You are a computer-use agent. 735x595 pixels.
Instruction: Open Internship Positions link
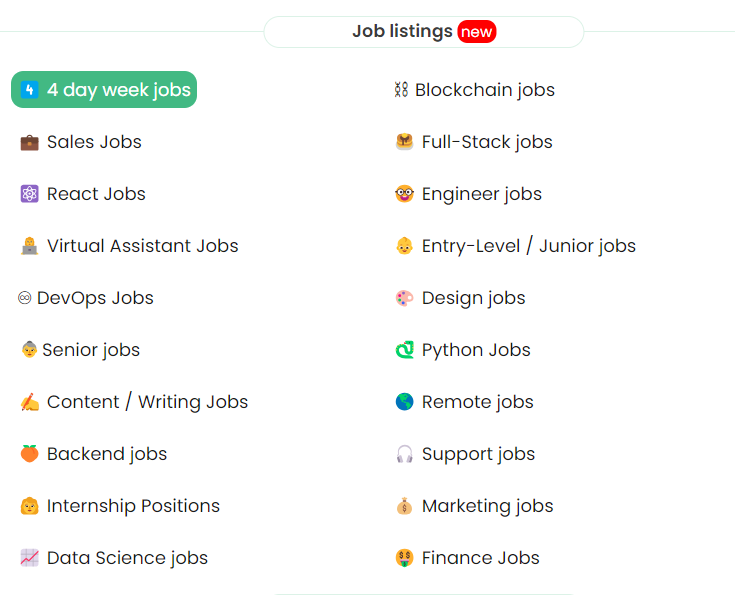133,506
